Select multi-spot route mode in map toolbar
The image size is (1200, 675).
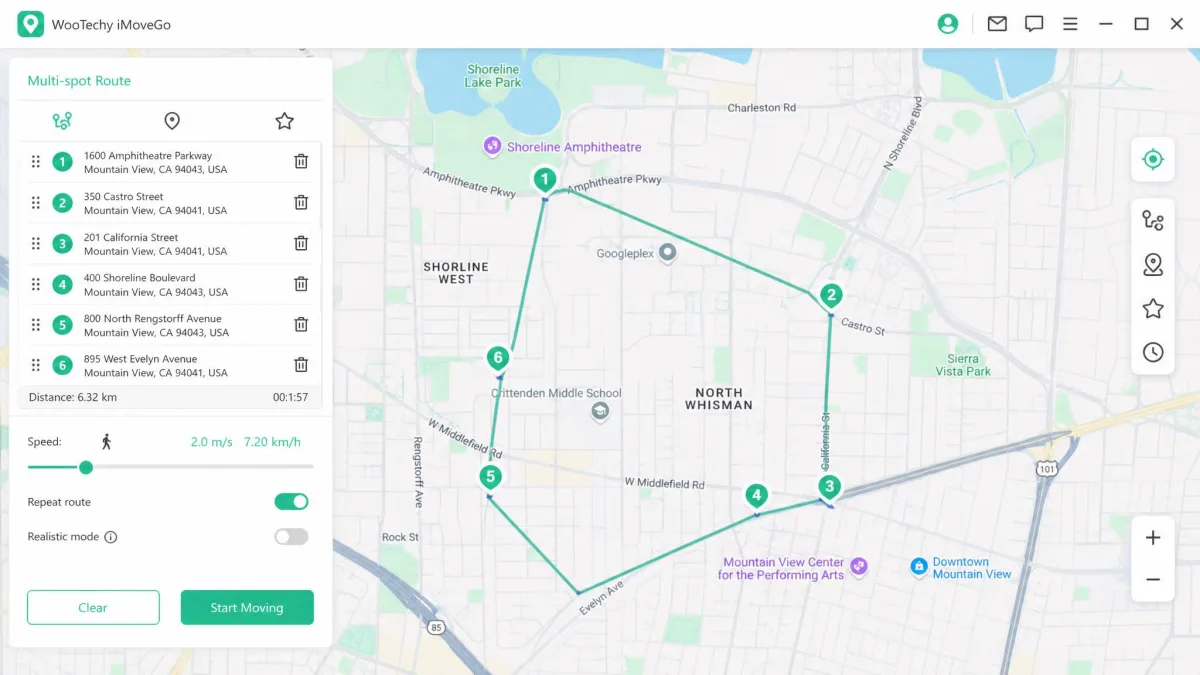pyautogui.click(x=1153, y=220)
